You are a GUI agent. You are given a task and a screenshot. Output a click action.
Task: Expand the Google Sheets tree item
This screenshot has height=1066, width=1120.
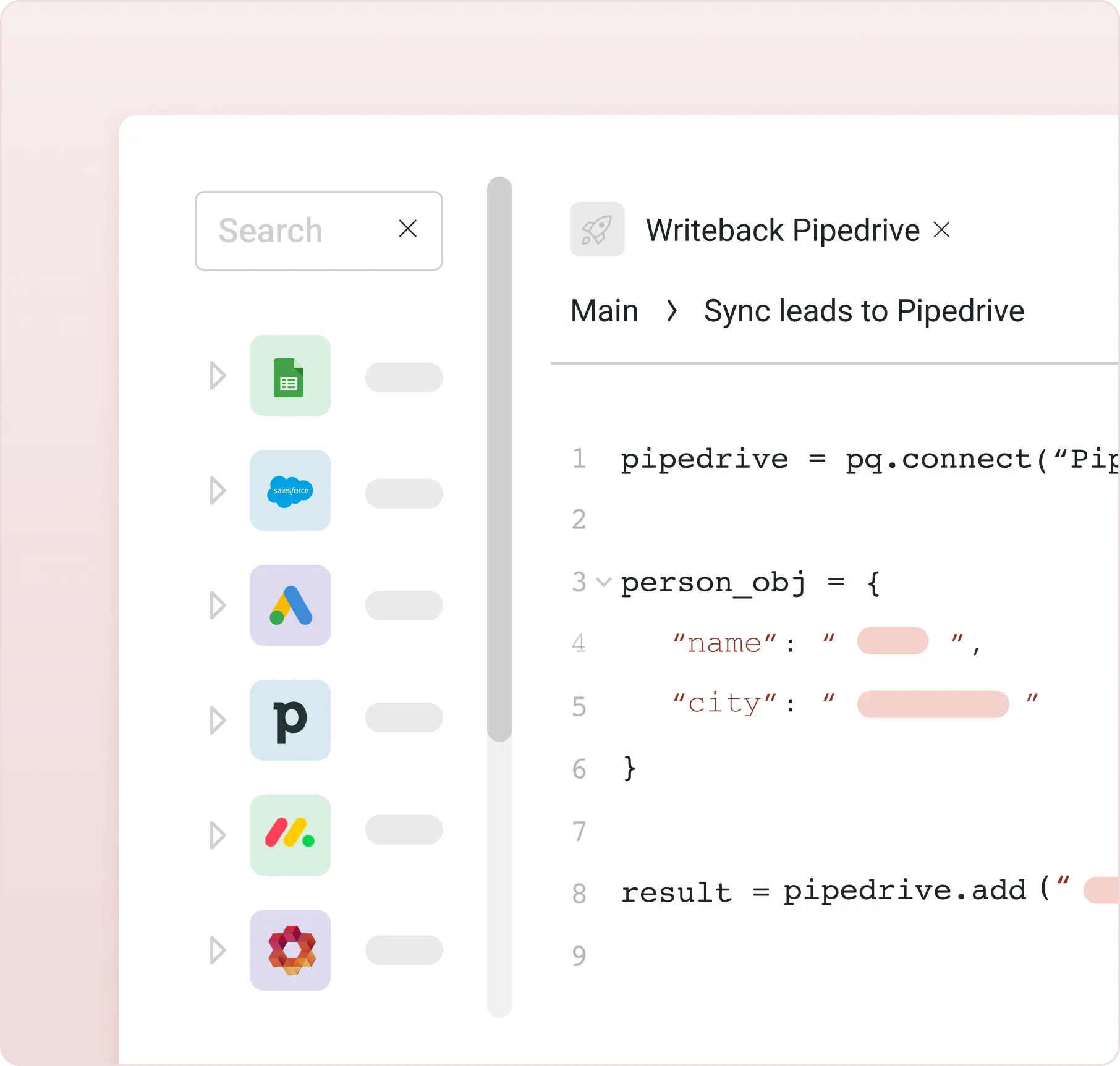point(218,376)
